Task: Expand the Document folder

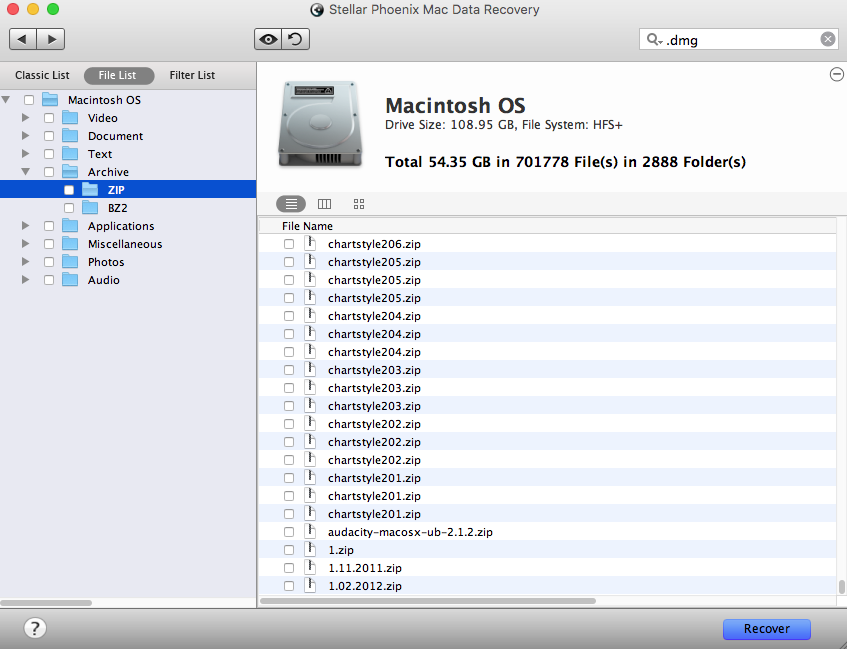Action: (25, 135)
